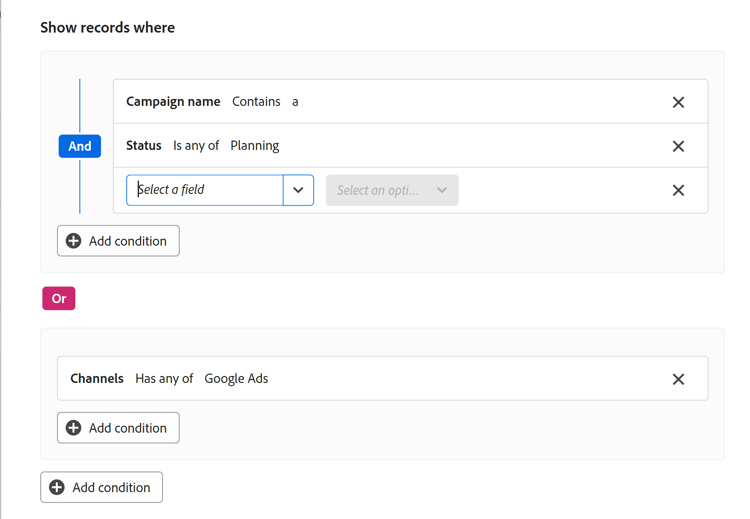
Task: Add condition below the Channels row
Action: (118, 428)
